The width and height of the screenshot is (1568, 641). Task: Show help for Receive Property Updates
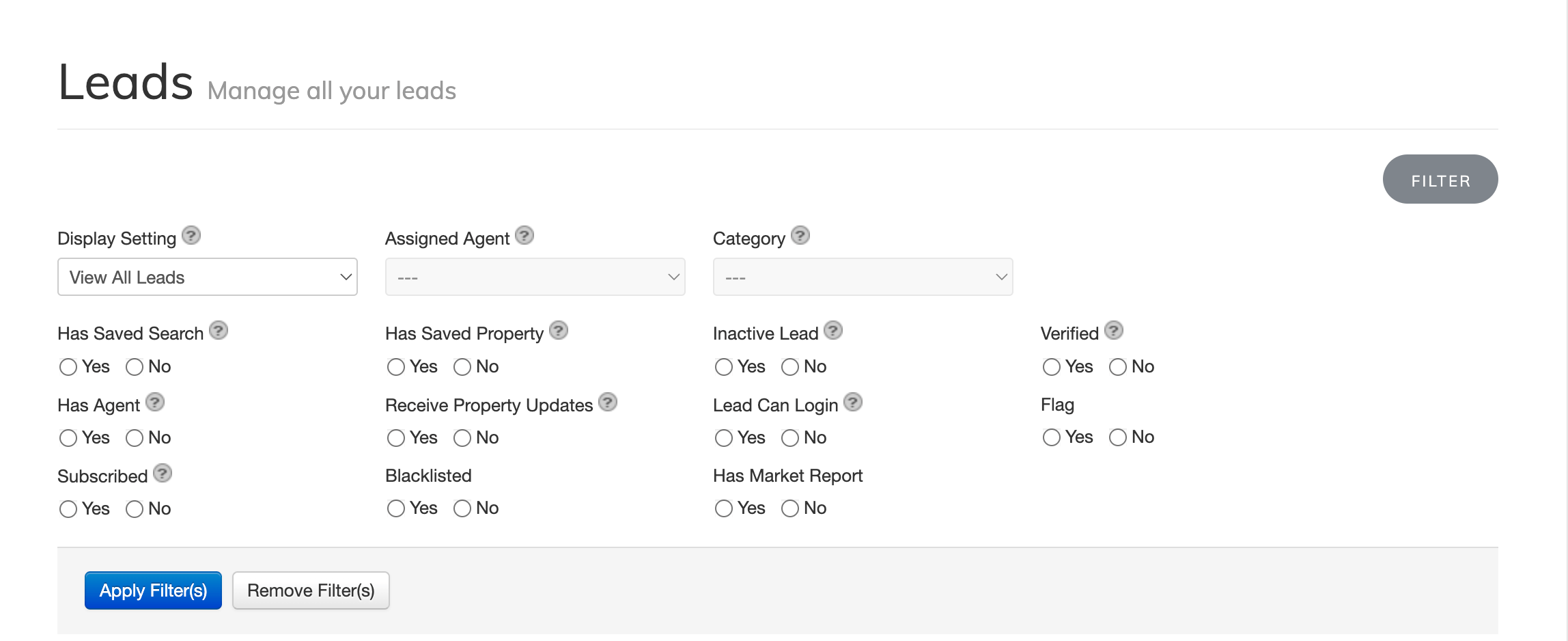[x=608, y=403]
